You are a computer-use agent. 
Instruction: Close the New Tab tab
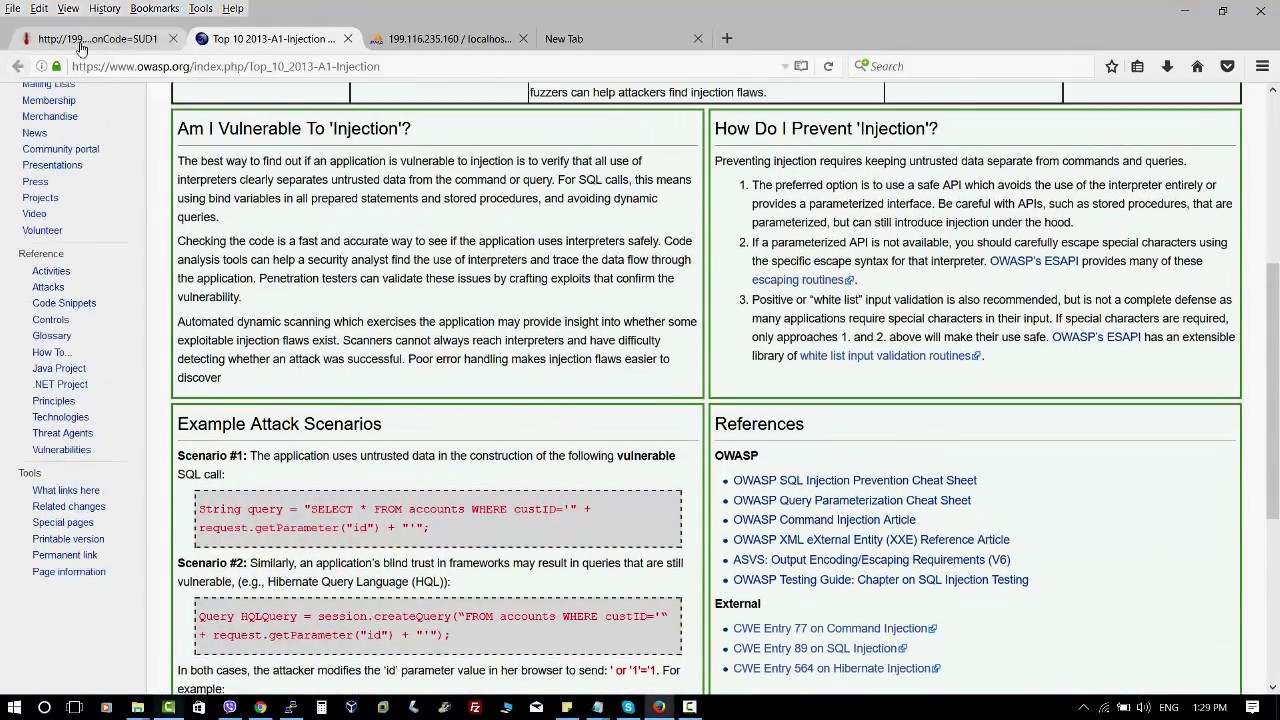[x=697, y=38]
